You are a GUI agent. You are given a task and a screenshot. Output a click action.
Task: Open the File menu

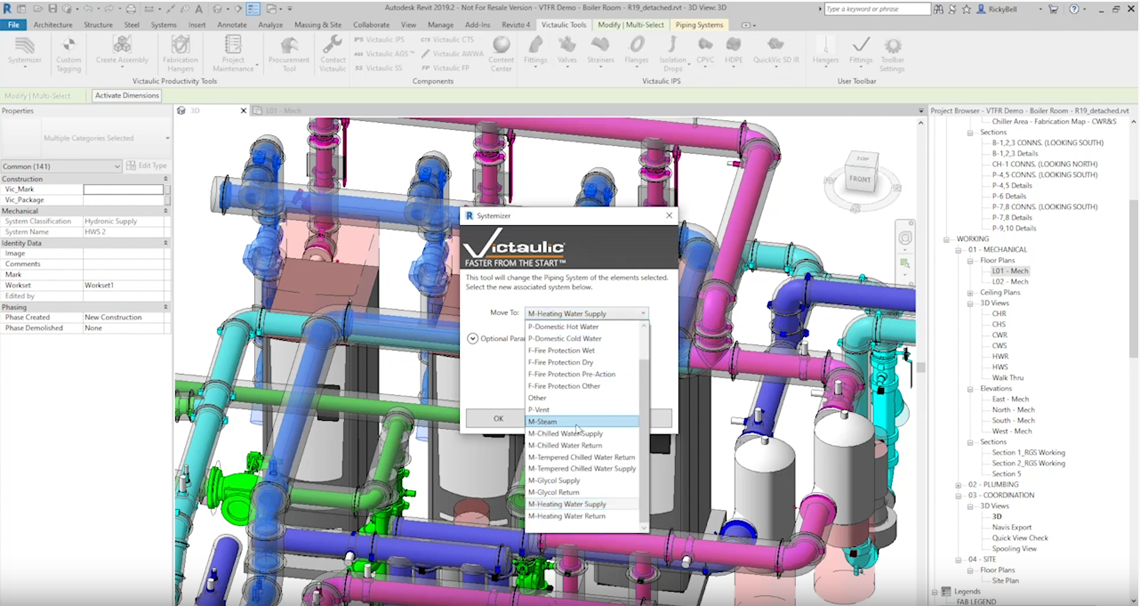tap(13, 25)
